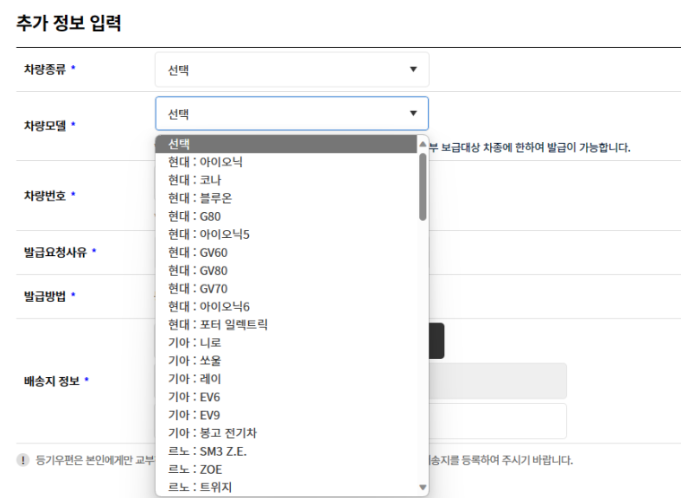700x500 pixels.
Task: Click the 차량종류 field label
Action: [x=45, y=69]
